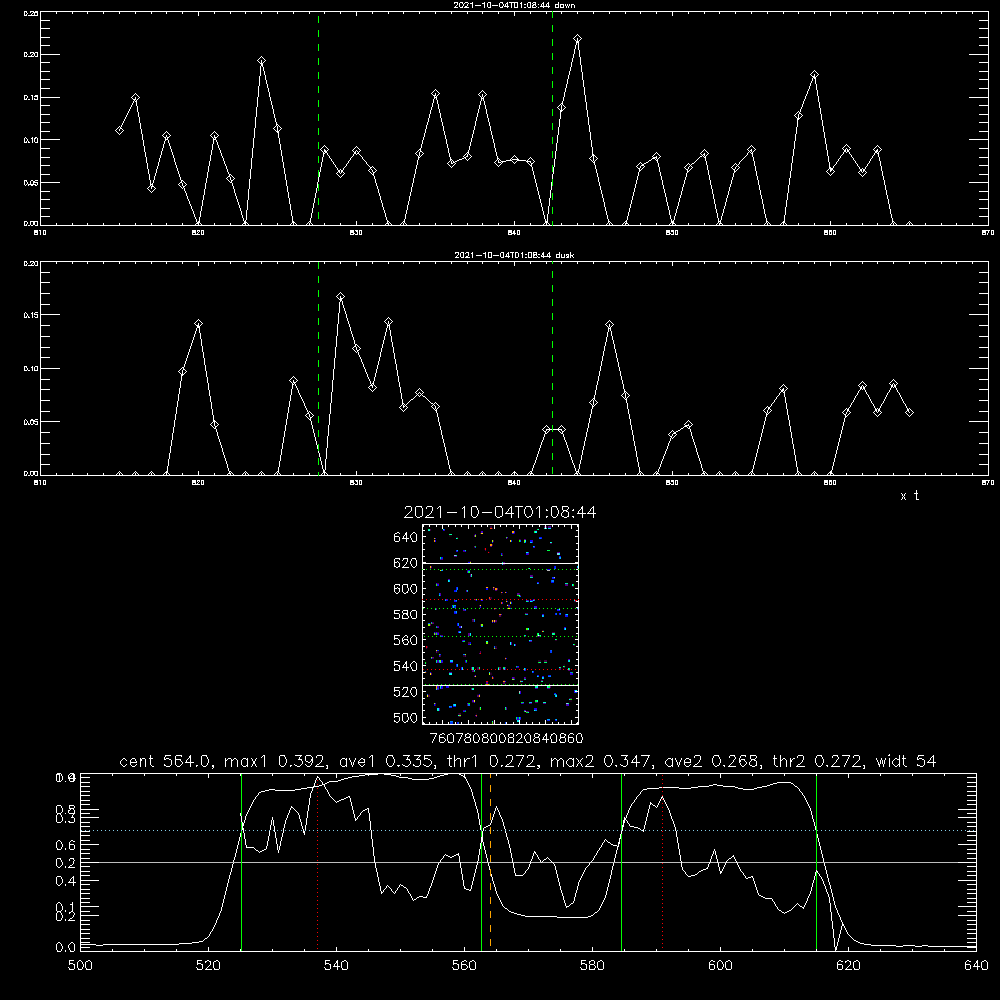Image resolution: width=1000 pixels, height=1000 pixels.
Task: Click the "620" label on the bottom plot x-axis
Action: click(x=848, y=966)
